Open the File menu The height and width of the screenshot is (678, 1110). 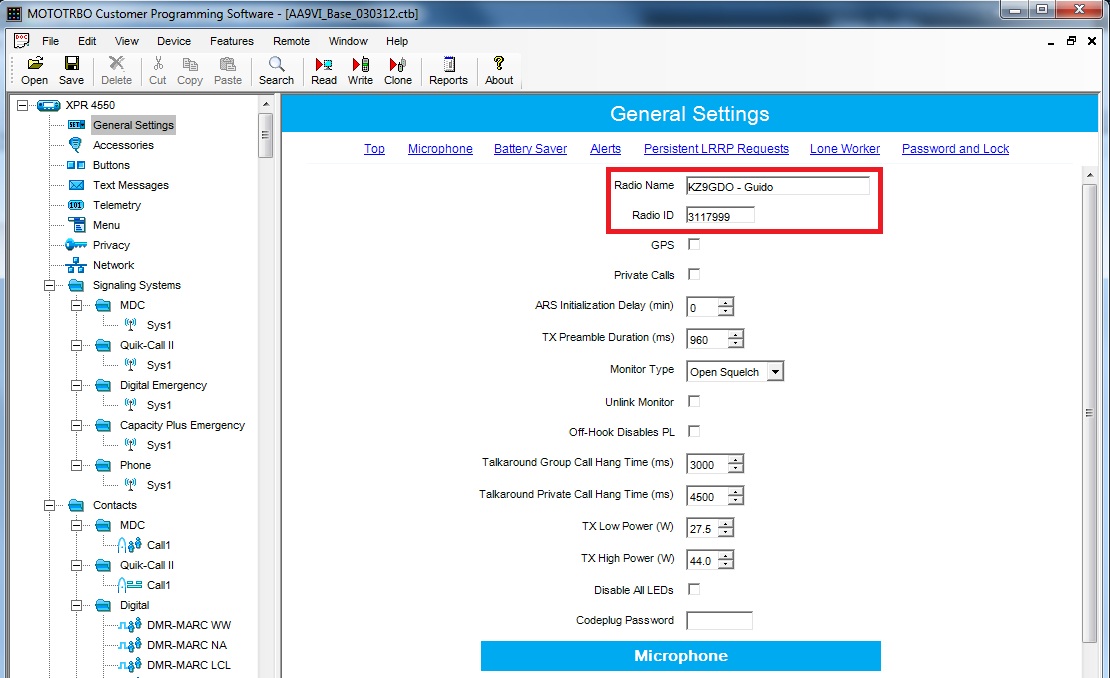[x=50, y=41]
